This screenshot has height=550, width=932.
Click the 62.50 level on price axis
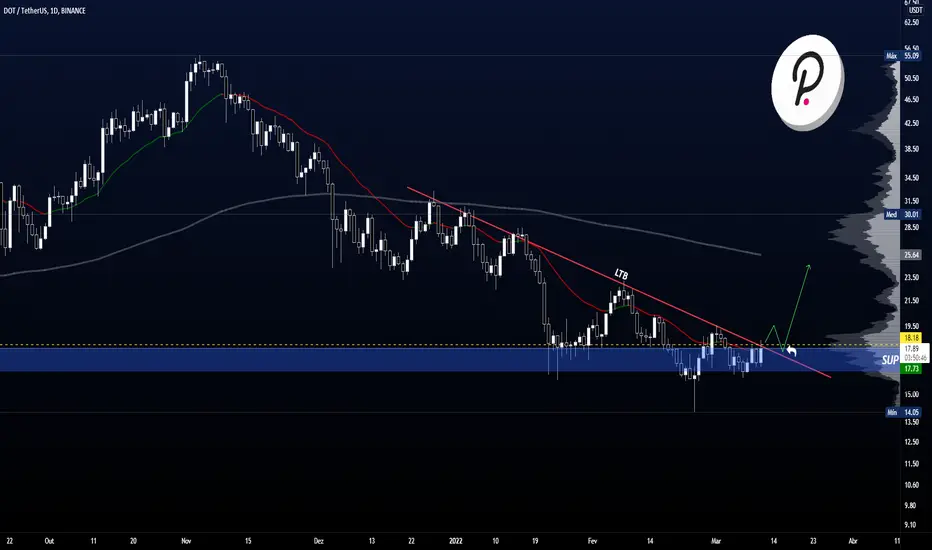pyautogui.click(x=911, y=23)
